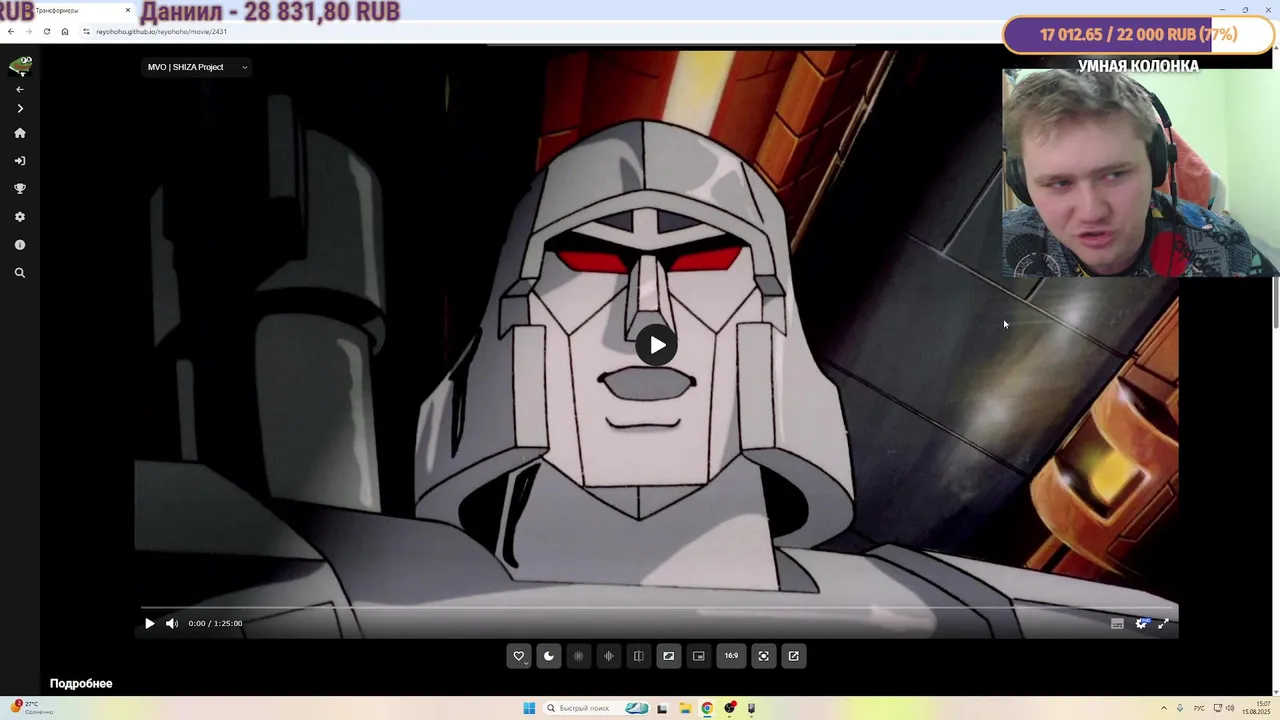Open the Windows Start menu
Viewport: 1280px width, 720px height.
click(x=529, y=708)
